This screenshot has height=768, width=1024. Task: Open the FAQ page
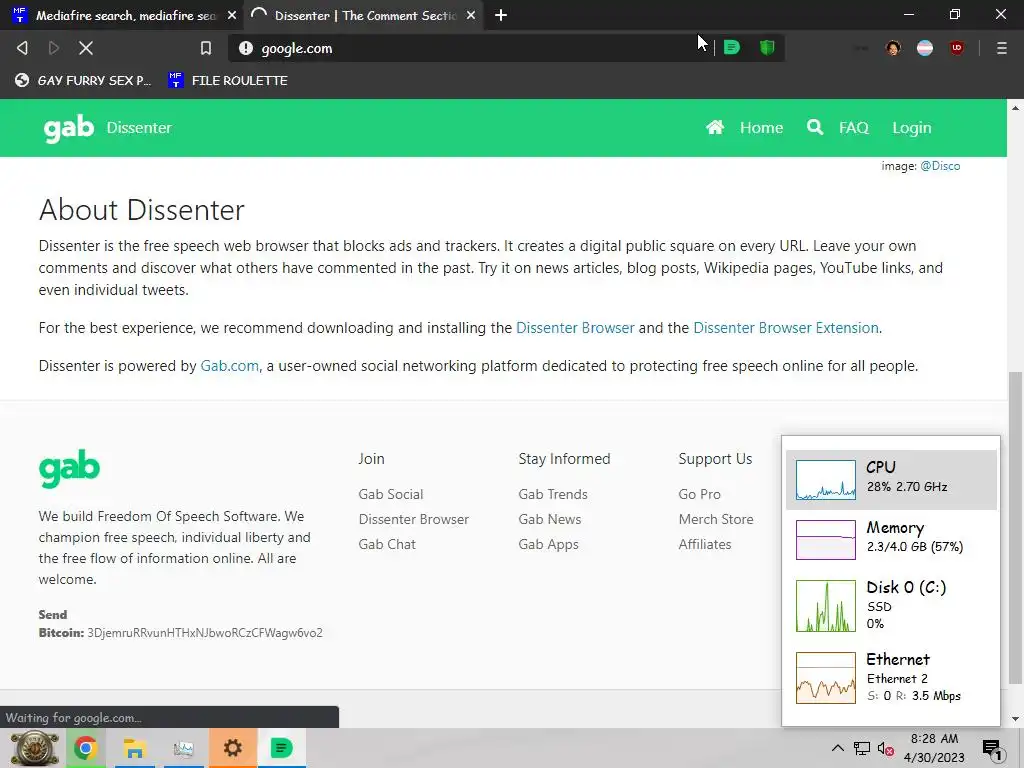[854, 127]
